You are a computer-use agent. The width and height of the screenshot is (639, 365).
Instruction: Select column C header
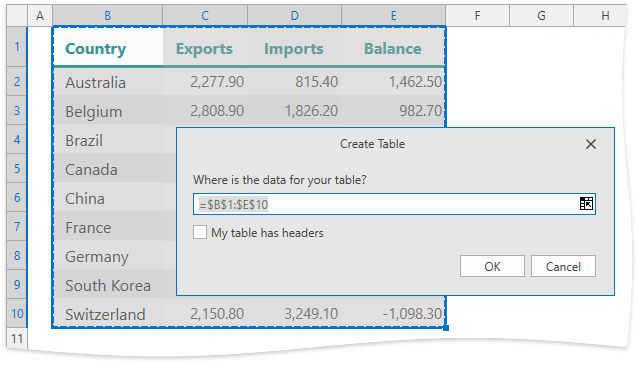[205, 16]
